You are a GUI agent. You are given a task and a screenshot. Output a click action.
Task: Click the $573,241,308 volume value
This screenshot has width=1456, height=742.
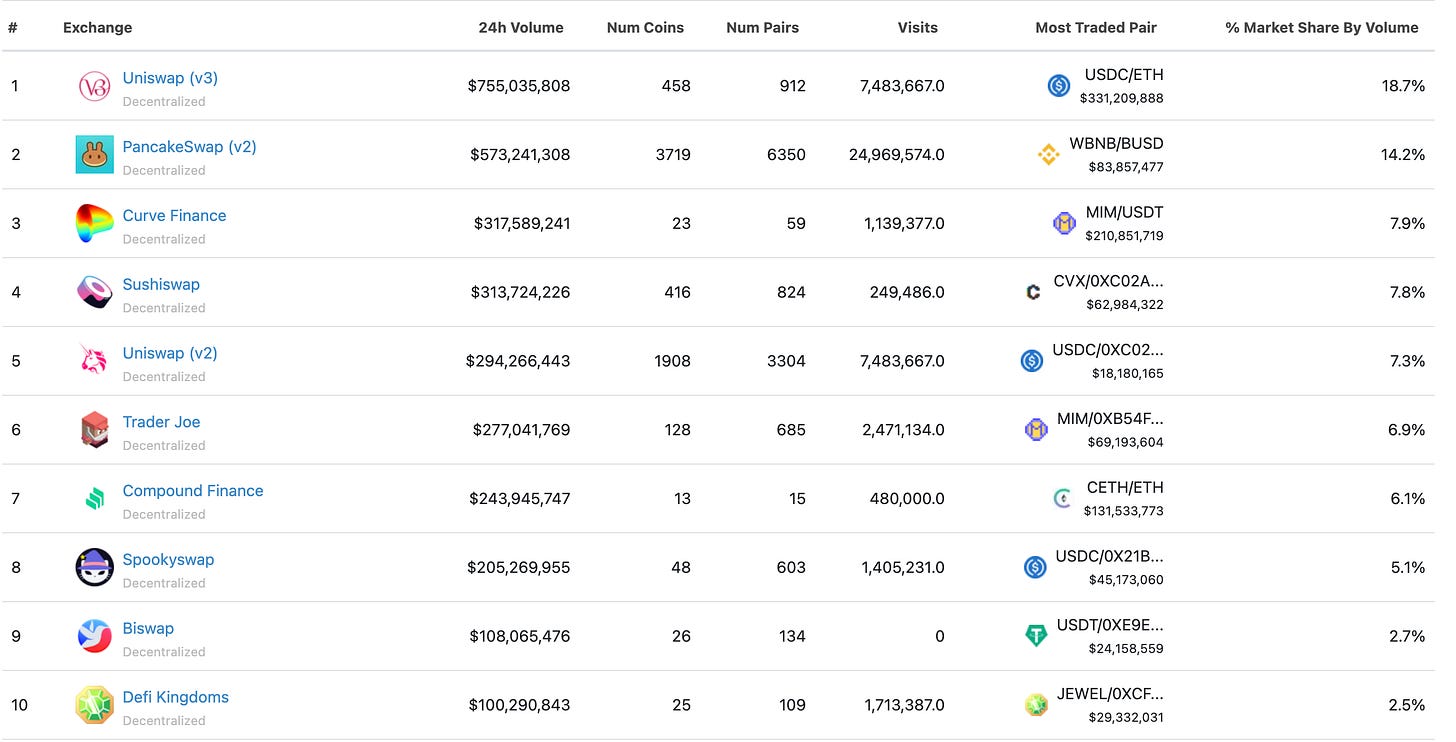(x=520, y=155)
